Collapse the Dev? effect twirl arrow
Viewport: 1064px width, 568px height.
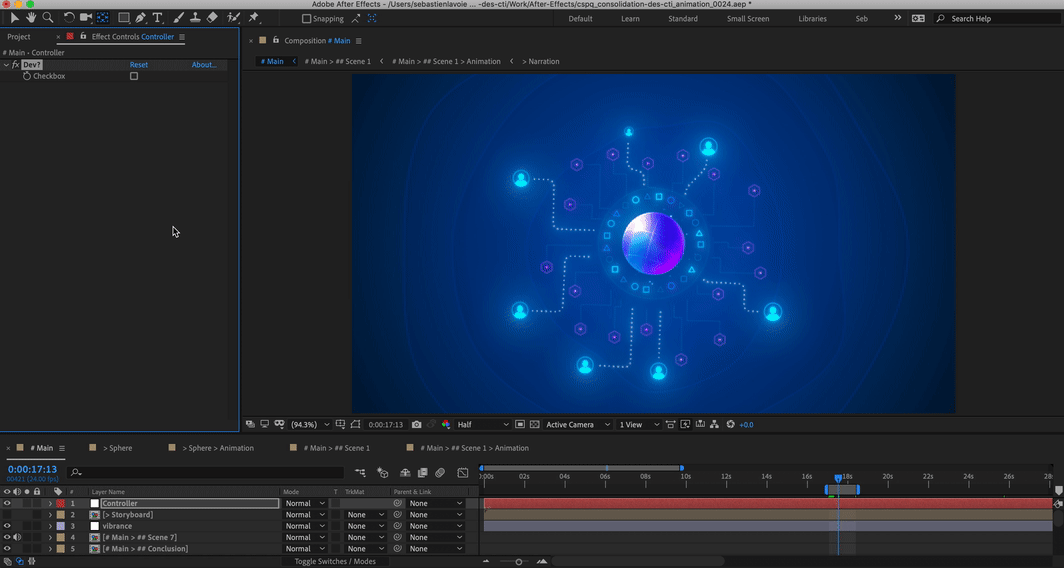6,65
